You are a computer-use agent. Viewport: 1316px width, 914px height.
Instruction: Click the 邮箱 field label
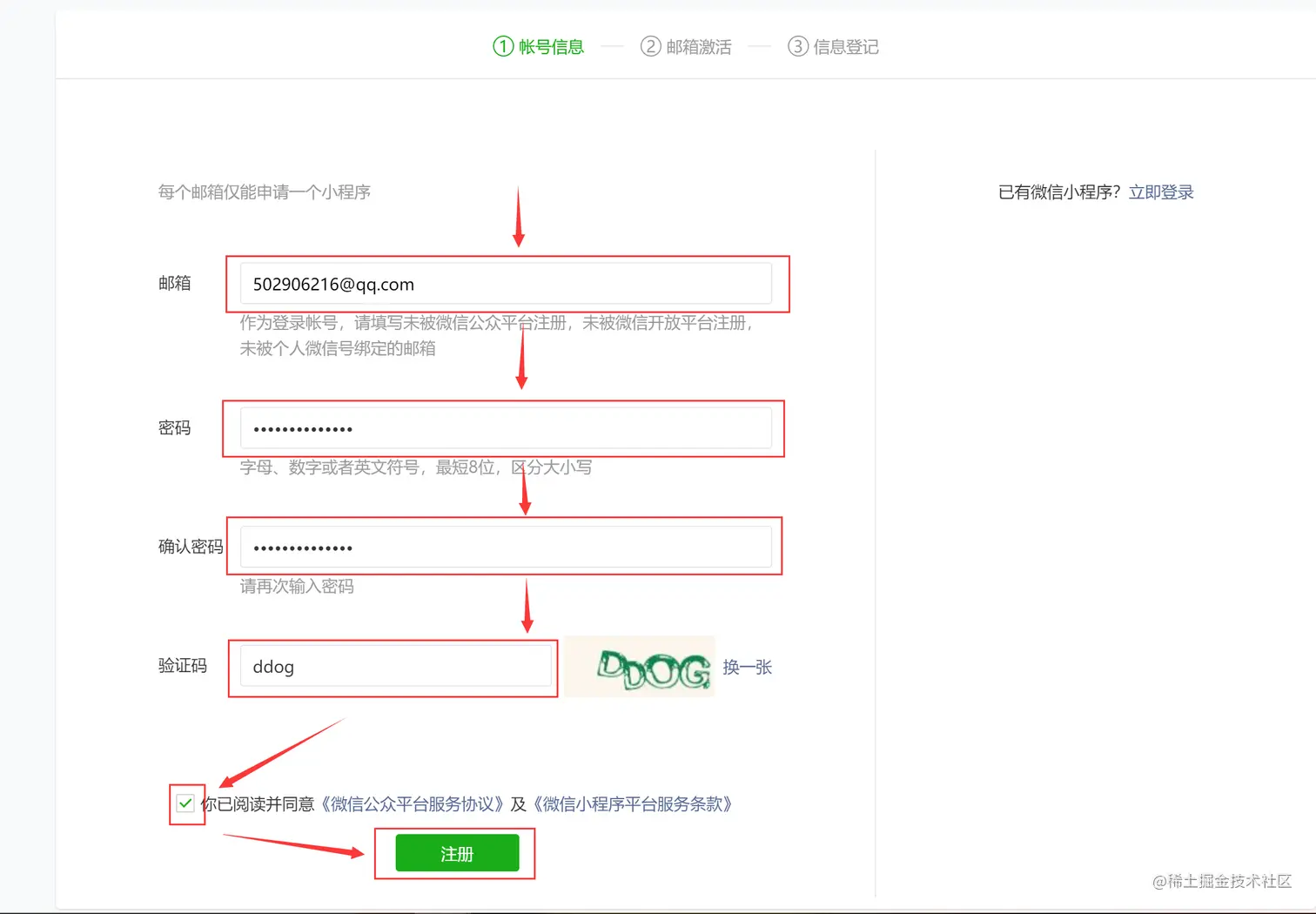[x=174, y=283]
